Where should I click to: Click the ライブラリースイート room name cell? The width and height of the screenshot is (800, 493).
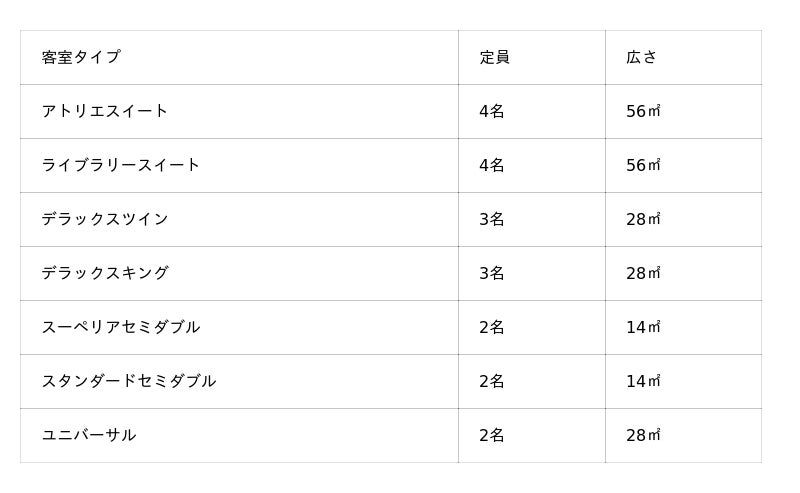pos(121,165)
